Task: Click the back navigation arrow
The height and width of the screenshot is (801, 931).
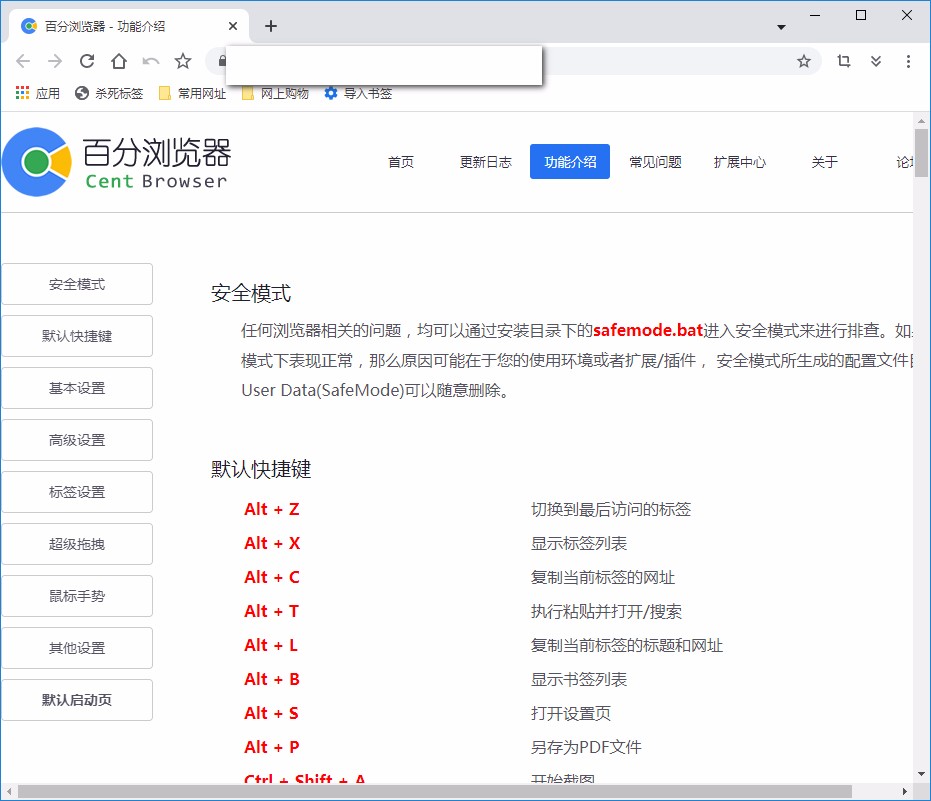Action: (23, 61)
